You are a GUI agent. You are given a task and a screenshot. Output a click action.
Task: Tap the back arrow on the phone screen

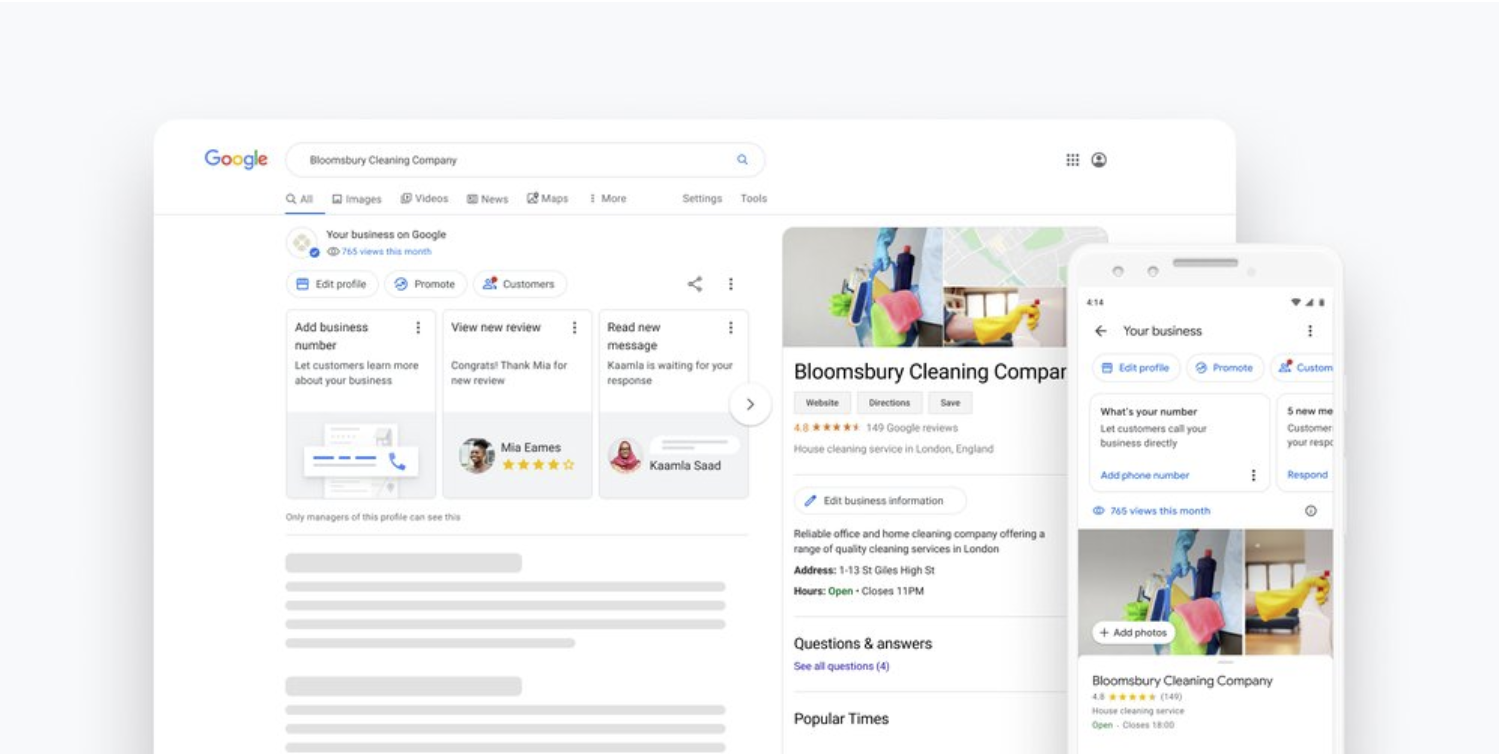pos(1101,331)
